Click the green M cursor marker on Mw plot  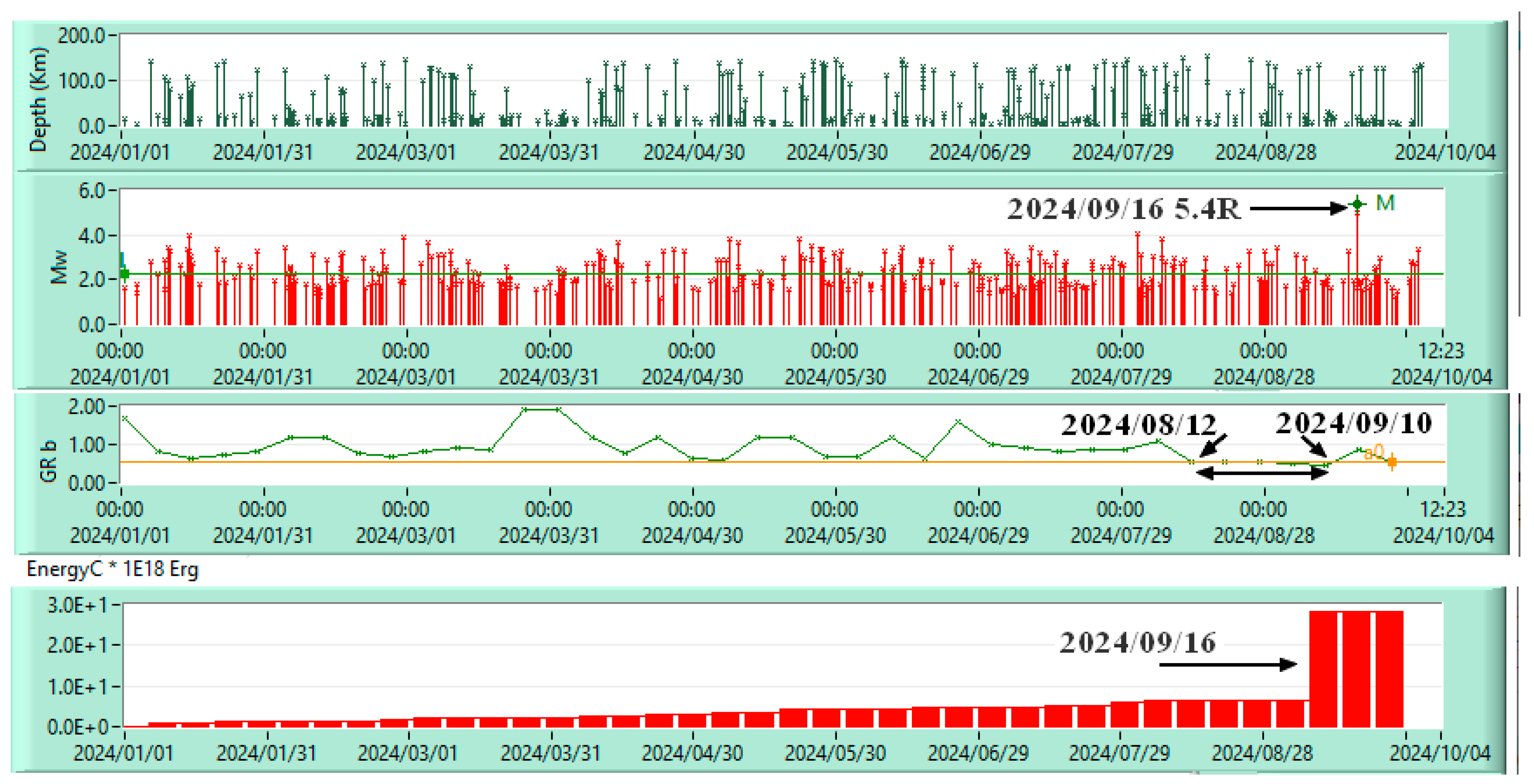tap(1357, 204)
